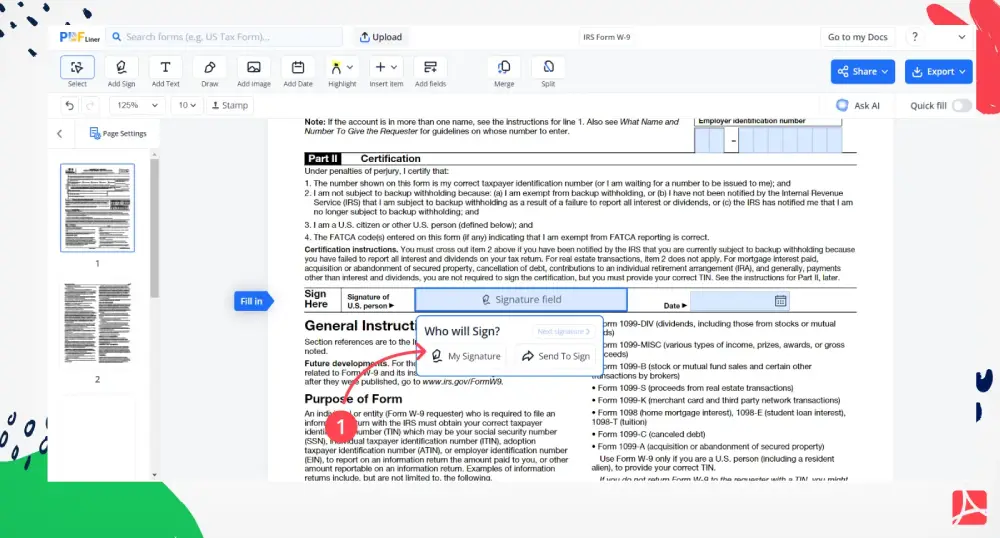Expand the account chevron menu
Viewport: 1000px width, 538px height.
(x=961, y=37)
